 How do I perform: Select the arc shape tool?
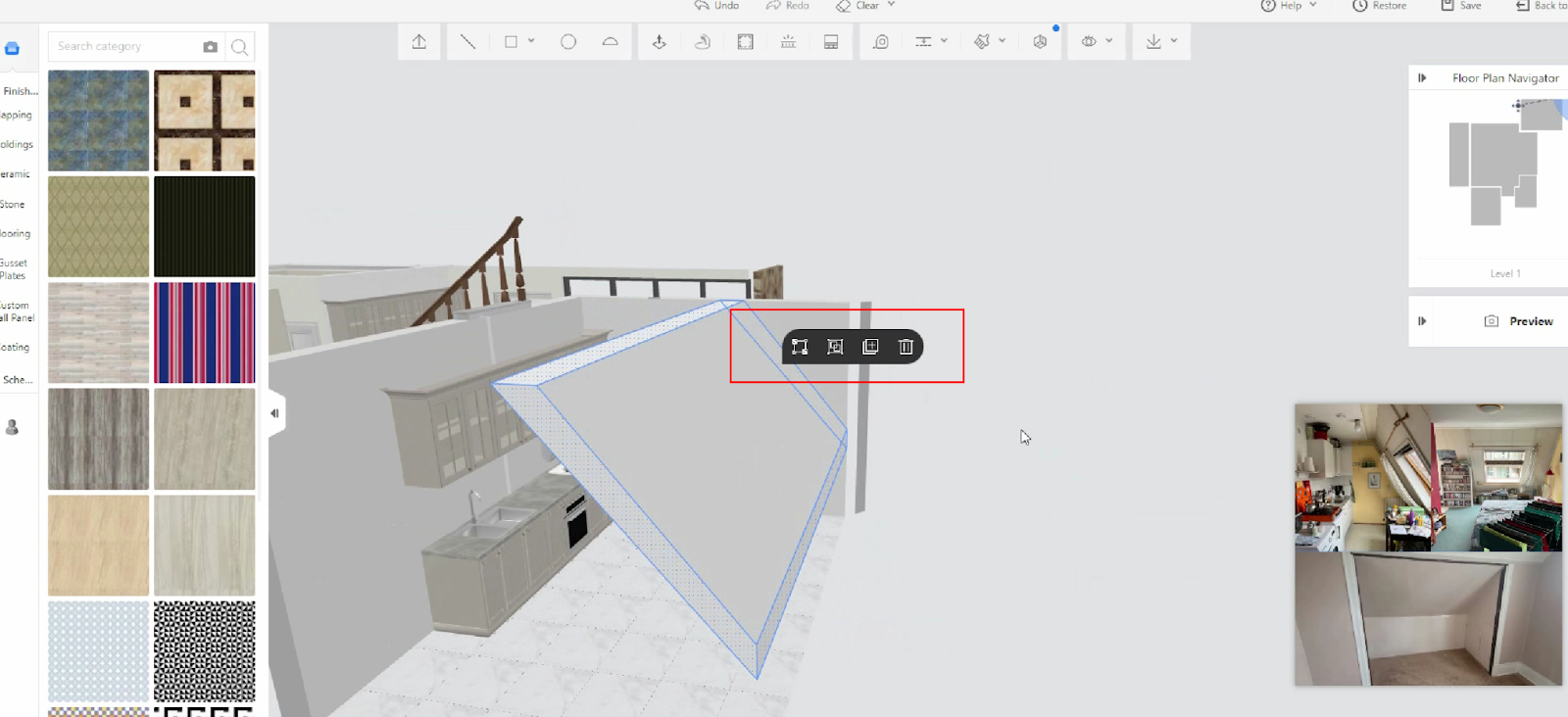610,42
